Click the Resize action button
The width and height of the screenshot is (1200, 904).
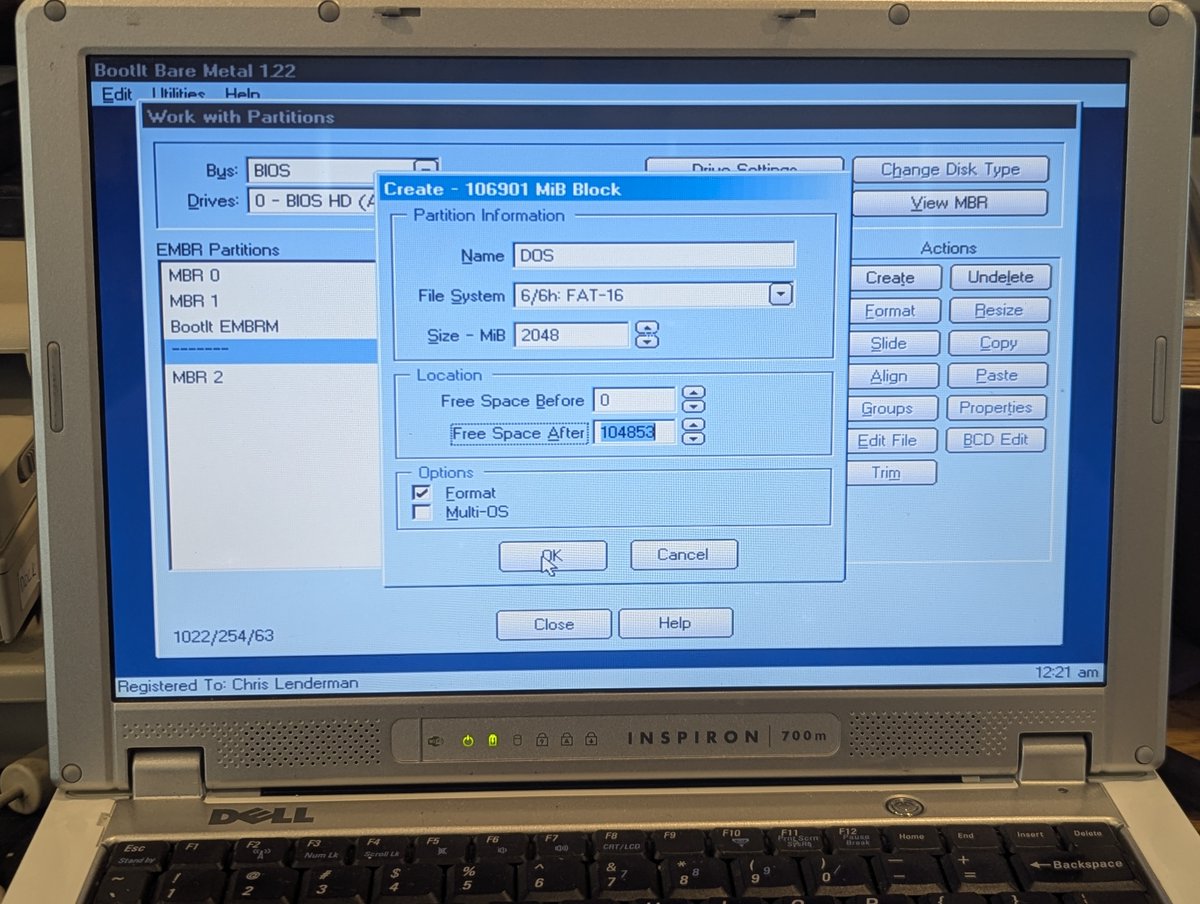coord(999,310)
